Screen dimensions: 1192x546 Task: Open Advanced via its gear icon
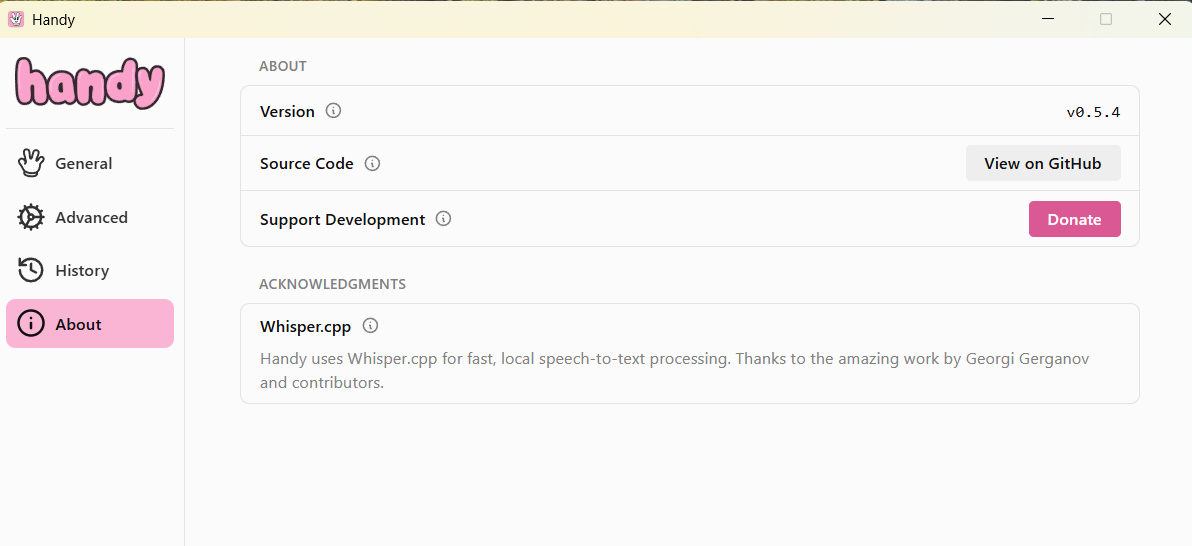(x=31, y=217)
